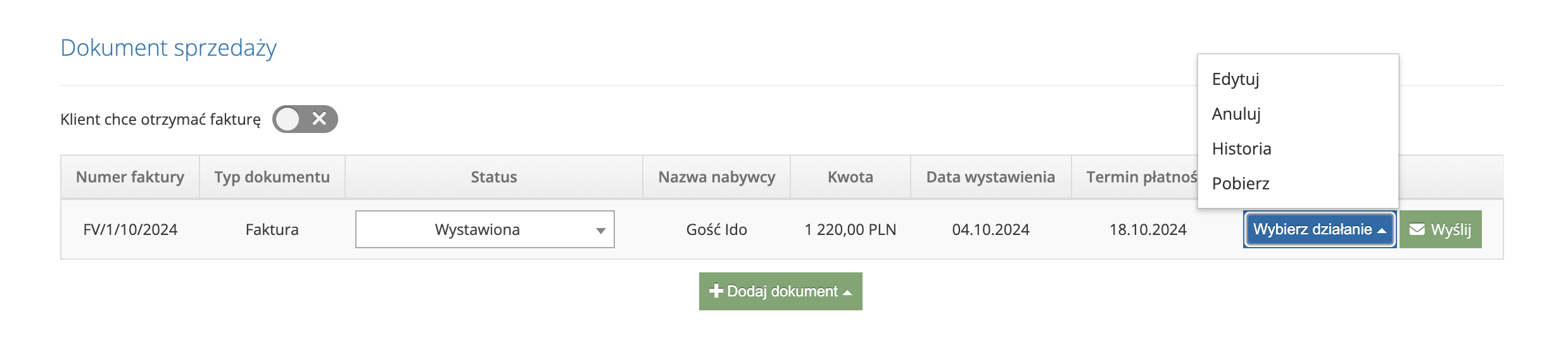The height and width of the screenshot is (342, 1568).
Task: Toggle Klient chce otrzymać fakturę switch
Action: coord(305,119)
